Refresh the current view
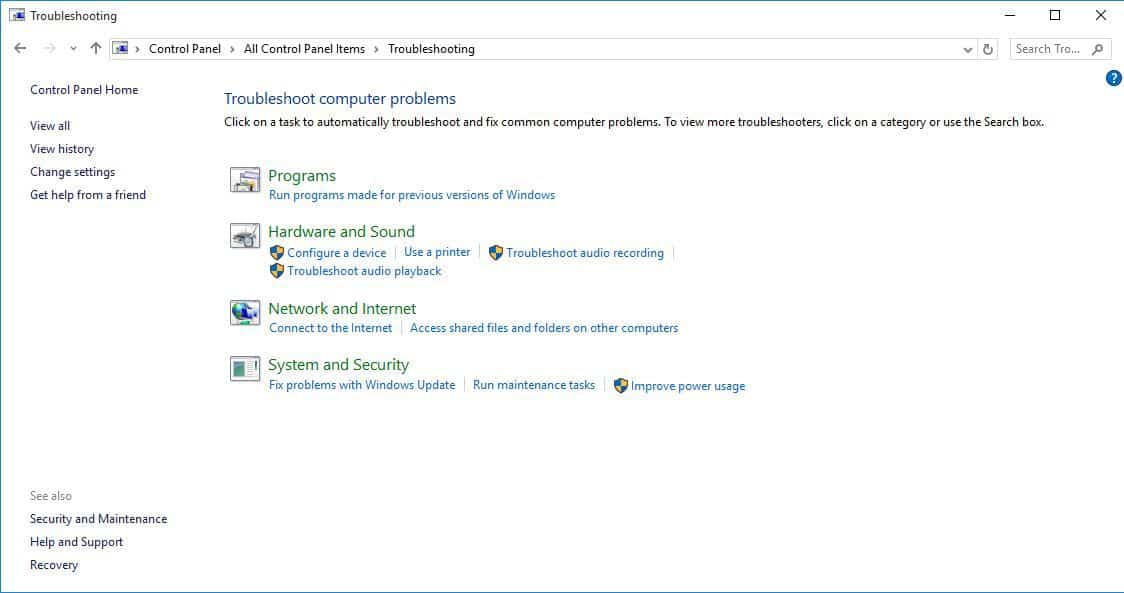 pyautogui.click(x=988, y=48)
